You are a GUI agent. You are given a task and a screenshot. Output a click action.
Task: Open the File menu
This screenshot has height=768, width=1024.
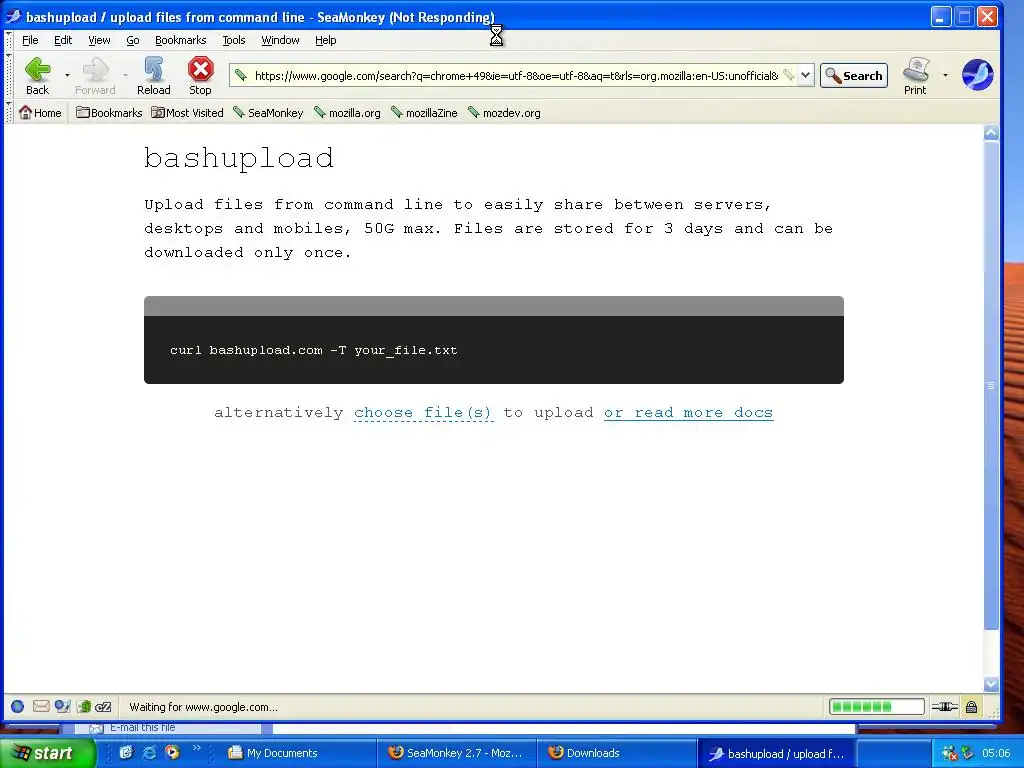point(30,40)
